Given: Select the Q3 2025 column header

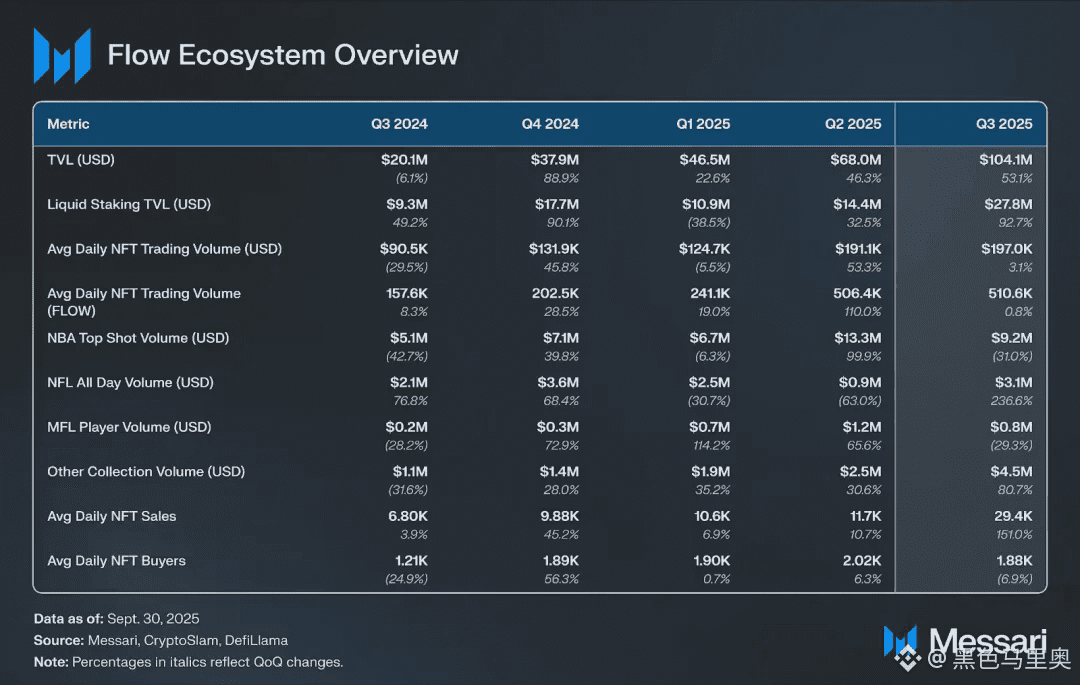Looking at the screenshot, I should pos(1004,124).
